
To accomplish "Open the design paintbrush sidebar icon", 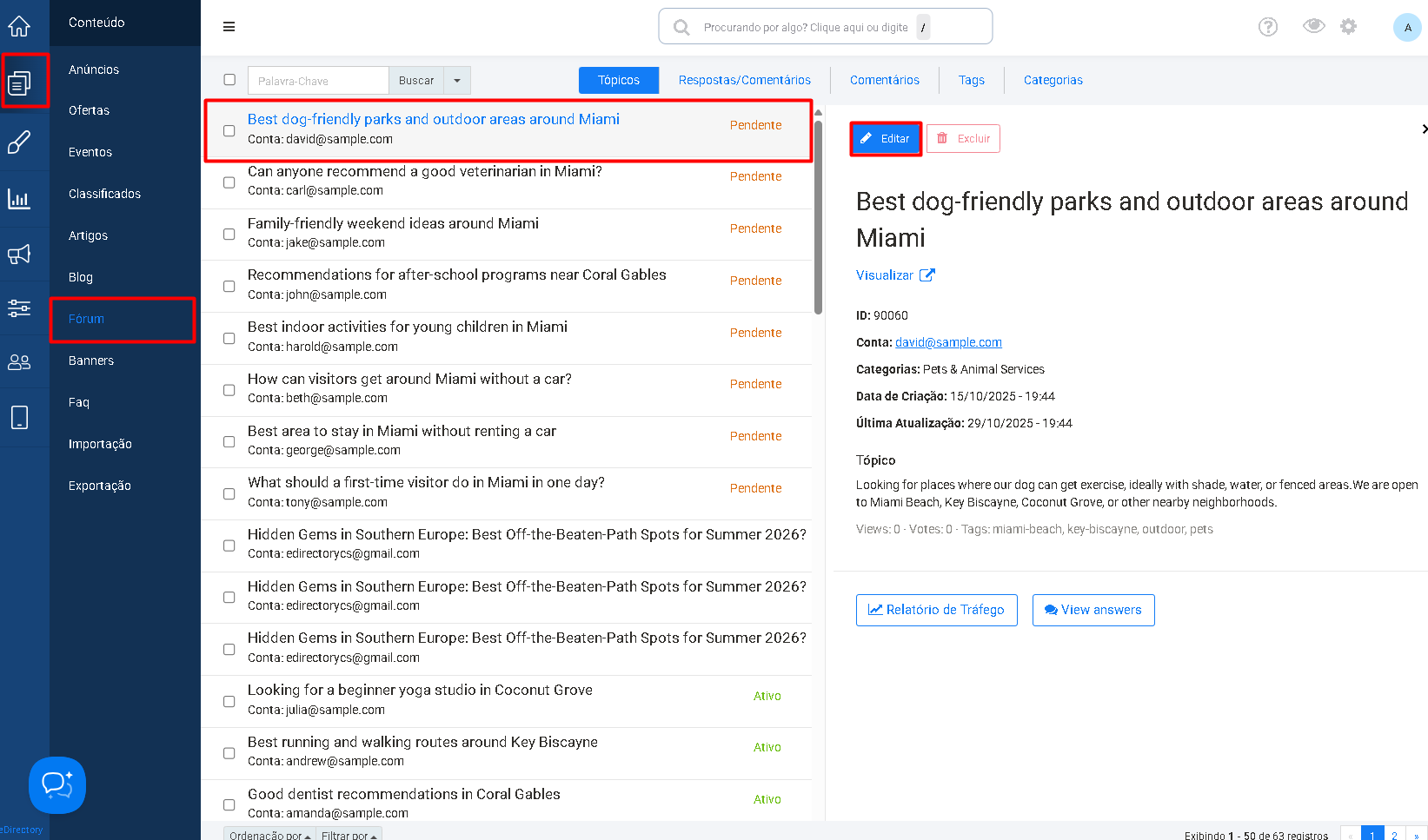I will pos(19,142).
